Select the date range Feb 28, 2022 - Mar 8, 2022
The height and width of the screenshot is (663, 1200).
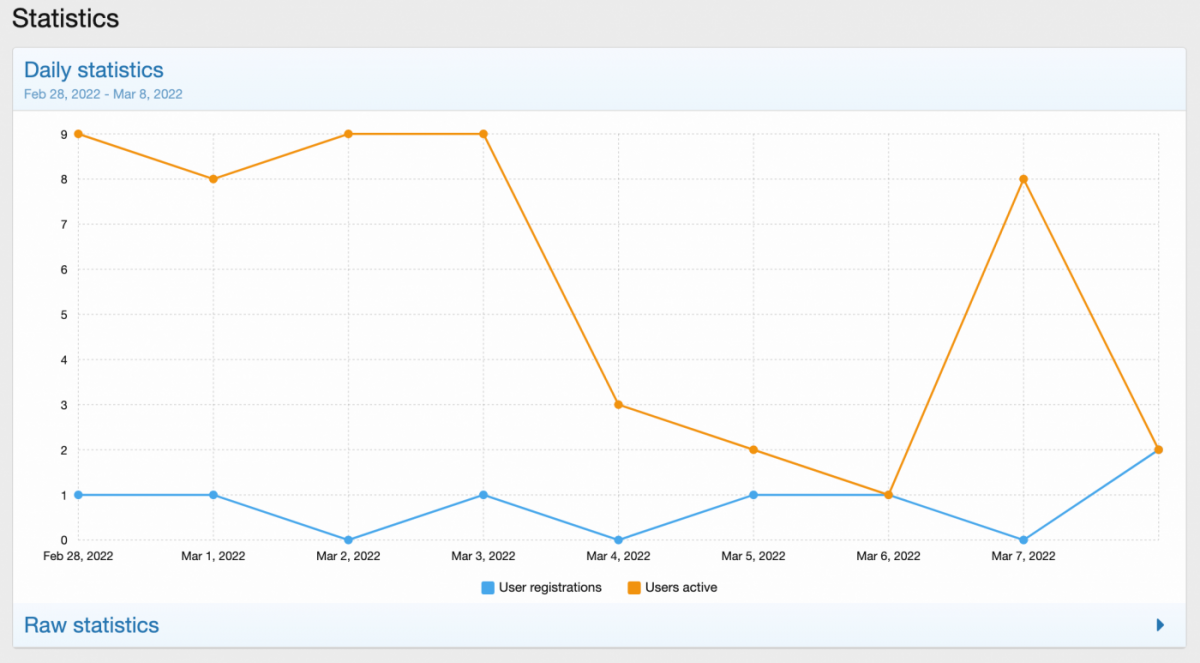click(103, 94)
